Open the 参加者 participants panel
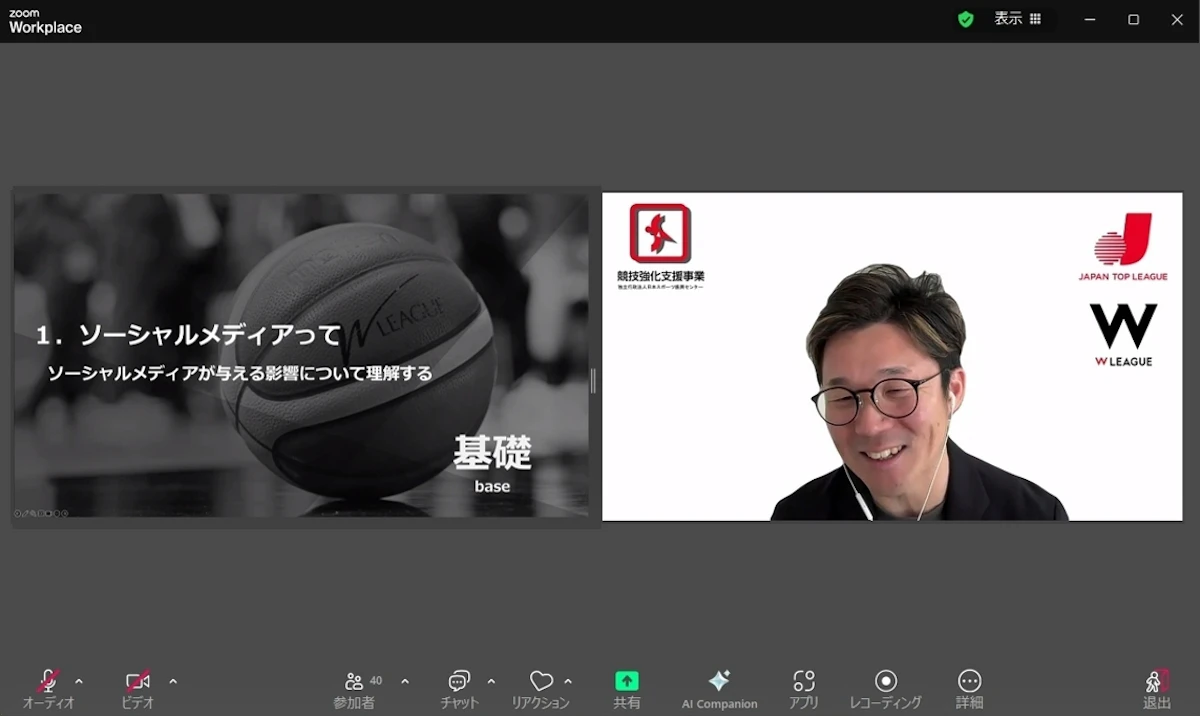 click(354, 682)
